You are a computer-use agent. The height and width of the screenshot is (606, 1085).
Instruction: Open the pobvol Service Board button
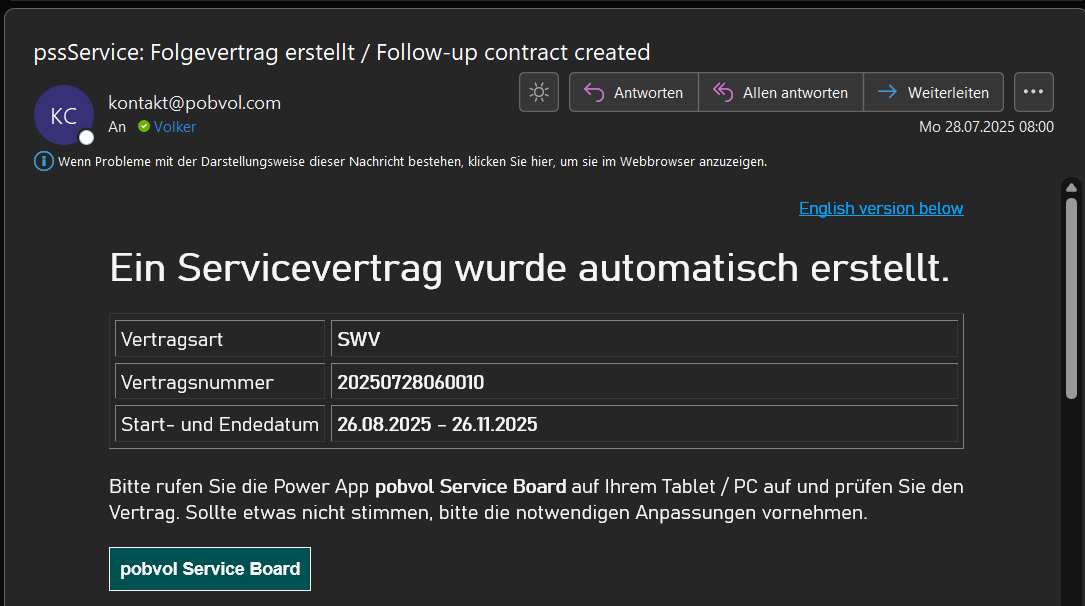click(x=210, y=569)
